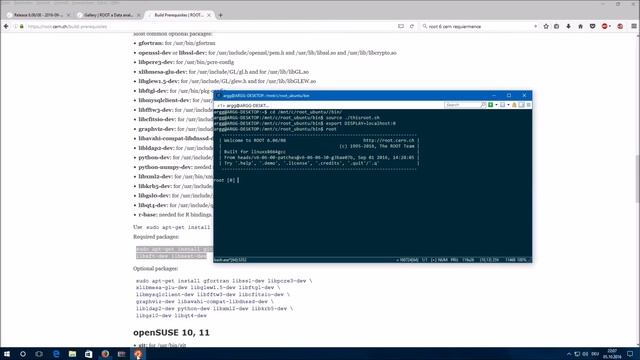Click ConEmu status bar bash.exe entry
The width and height of the screenshot is (640, 360).
pos(230,260)
